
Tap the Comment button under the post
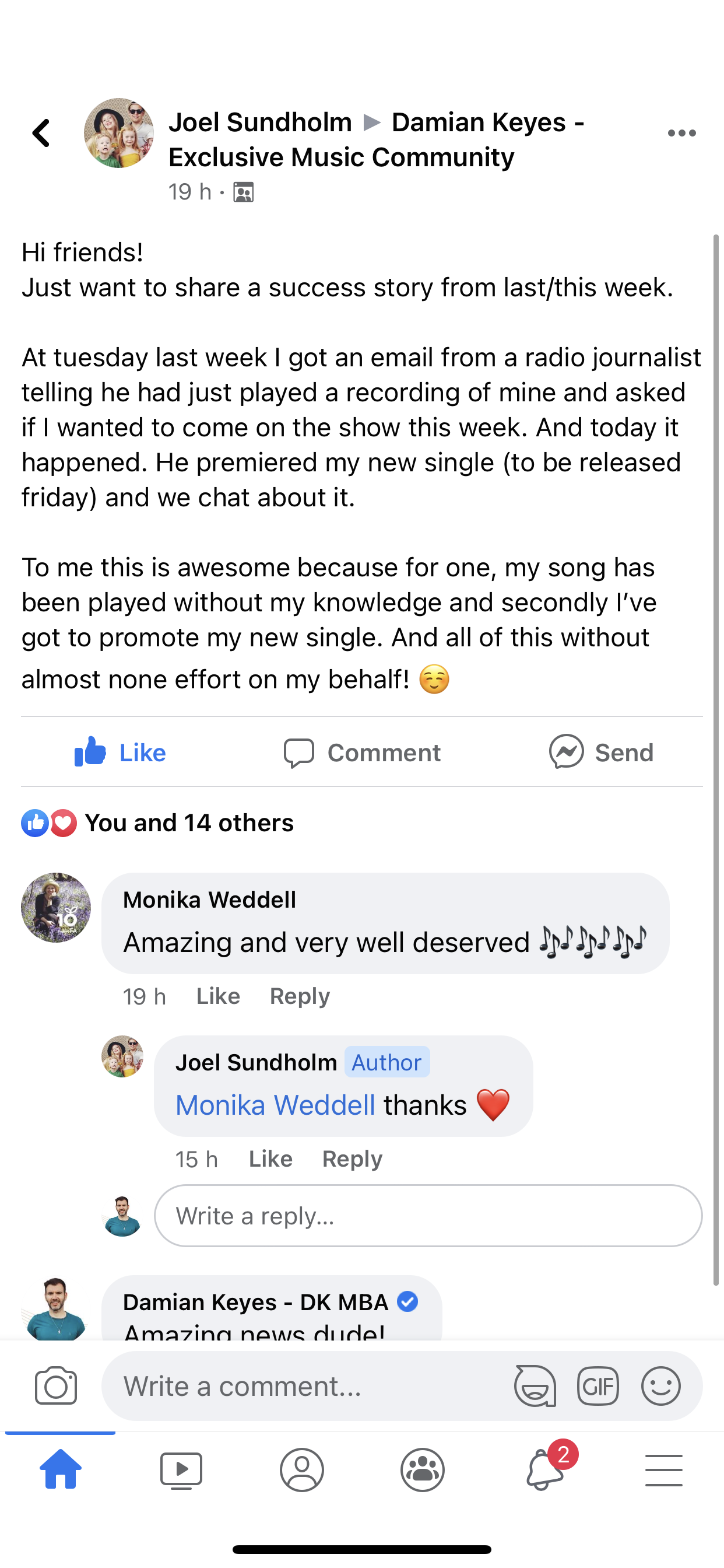[x=363, y=752]
